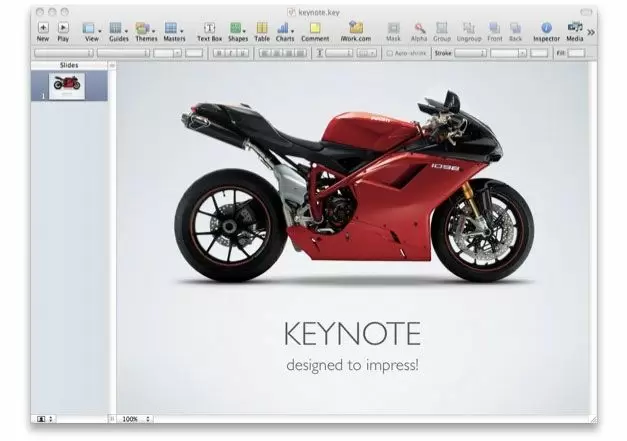
Task: Select the motorcycle slide thumbnail
Action: tap(67, 84)
